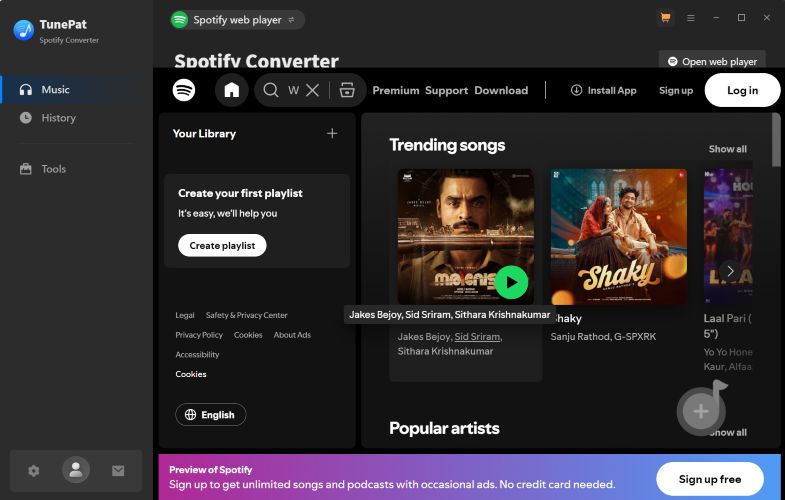785x500 pixels.
Task: Open the user profile avatar icon
Action: click(x=76, y=470)
